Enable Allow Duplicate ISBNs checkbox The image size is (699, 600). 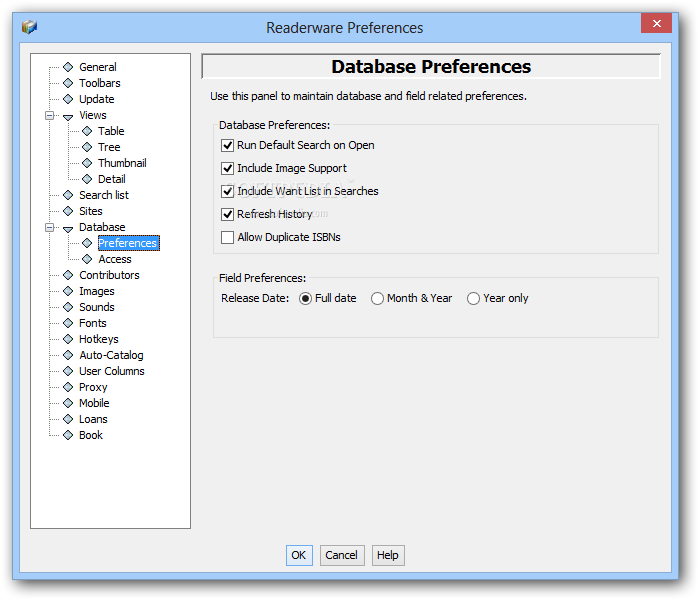coord(228,237)
